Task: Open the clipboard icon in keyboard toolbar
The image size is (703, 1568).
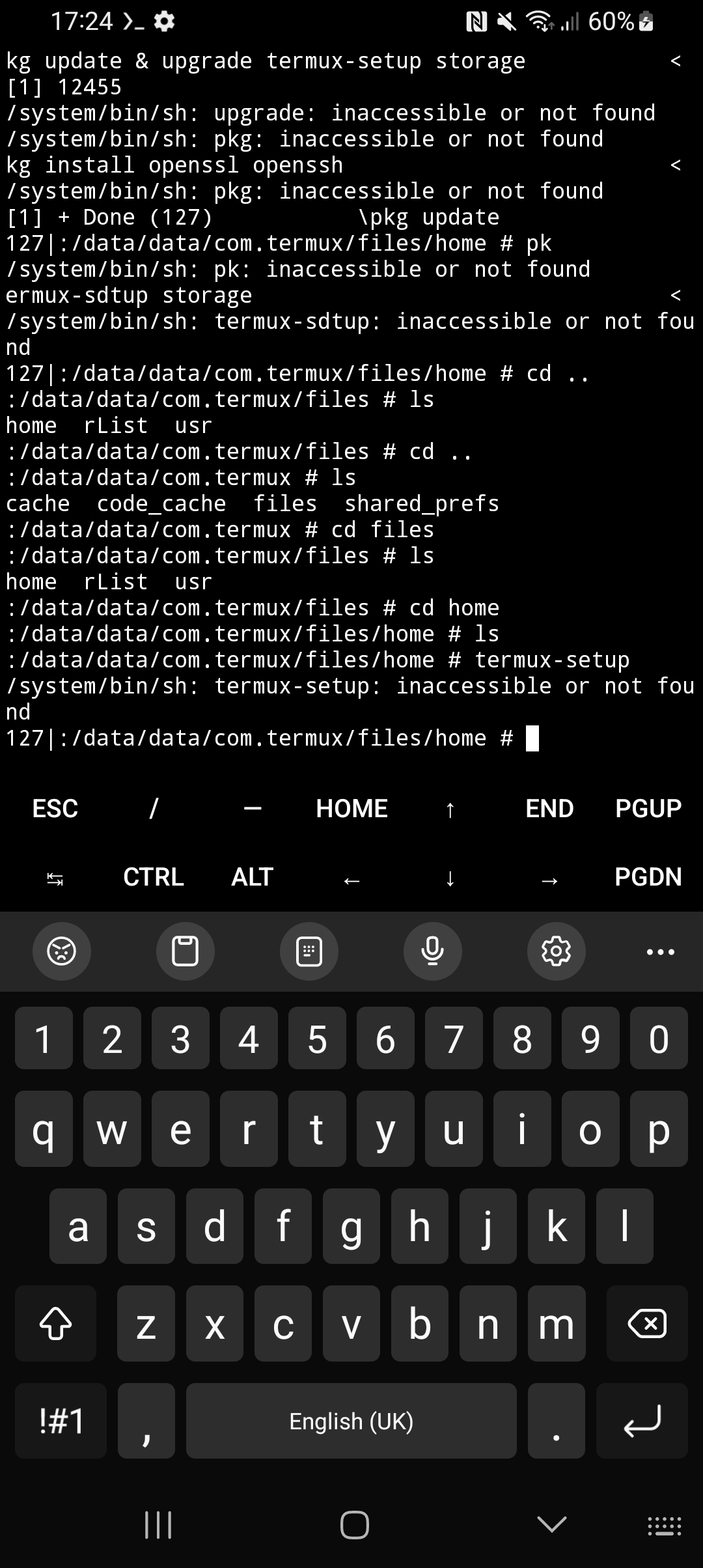Action: [x=185, y=951]
